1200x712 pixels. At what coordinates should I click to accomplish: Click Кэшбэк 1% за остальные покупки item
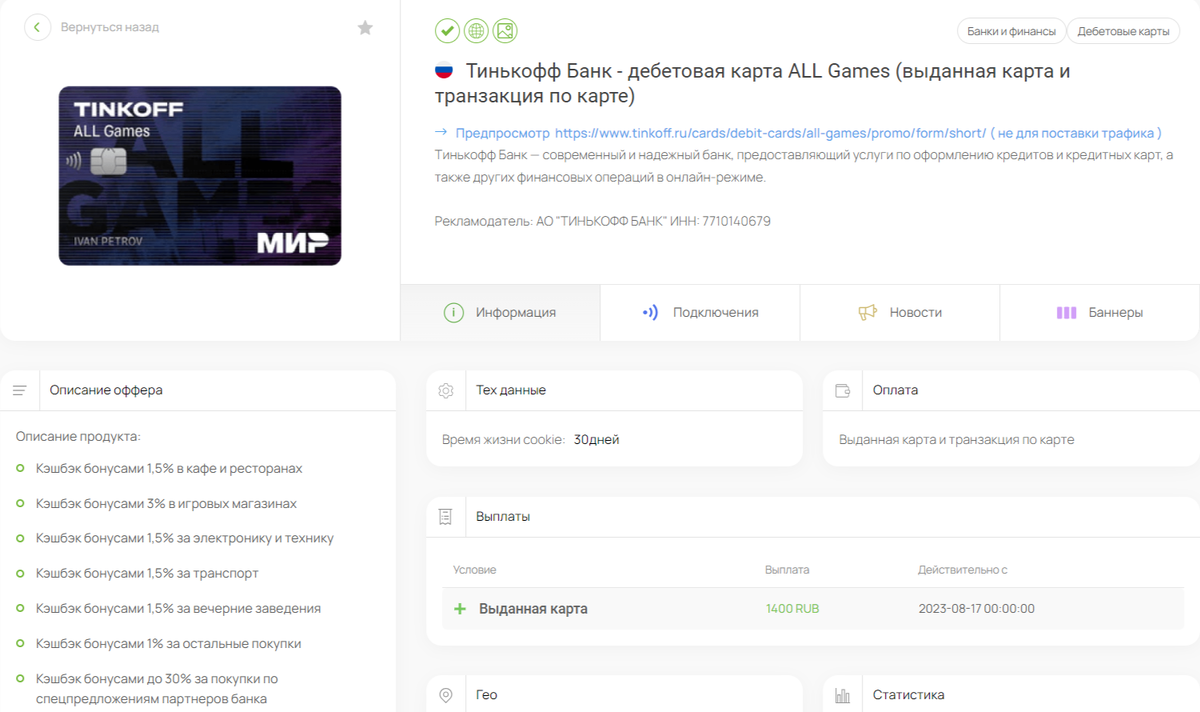point(168,644)
